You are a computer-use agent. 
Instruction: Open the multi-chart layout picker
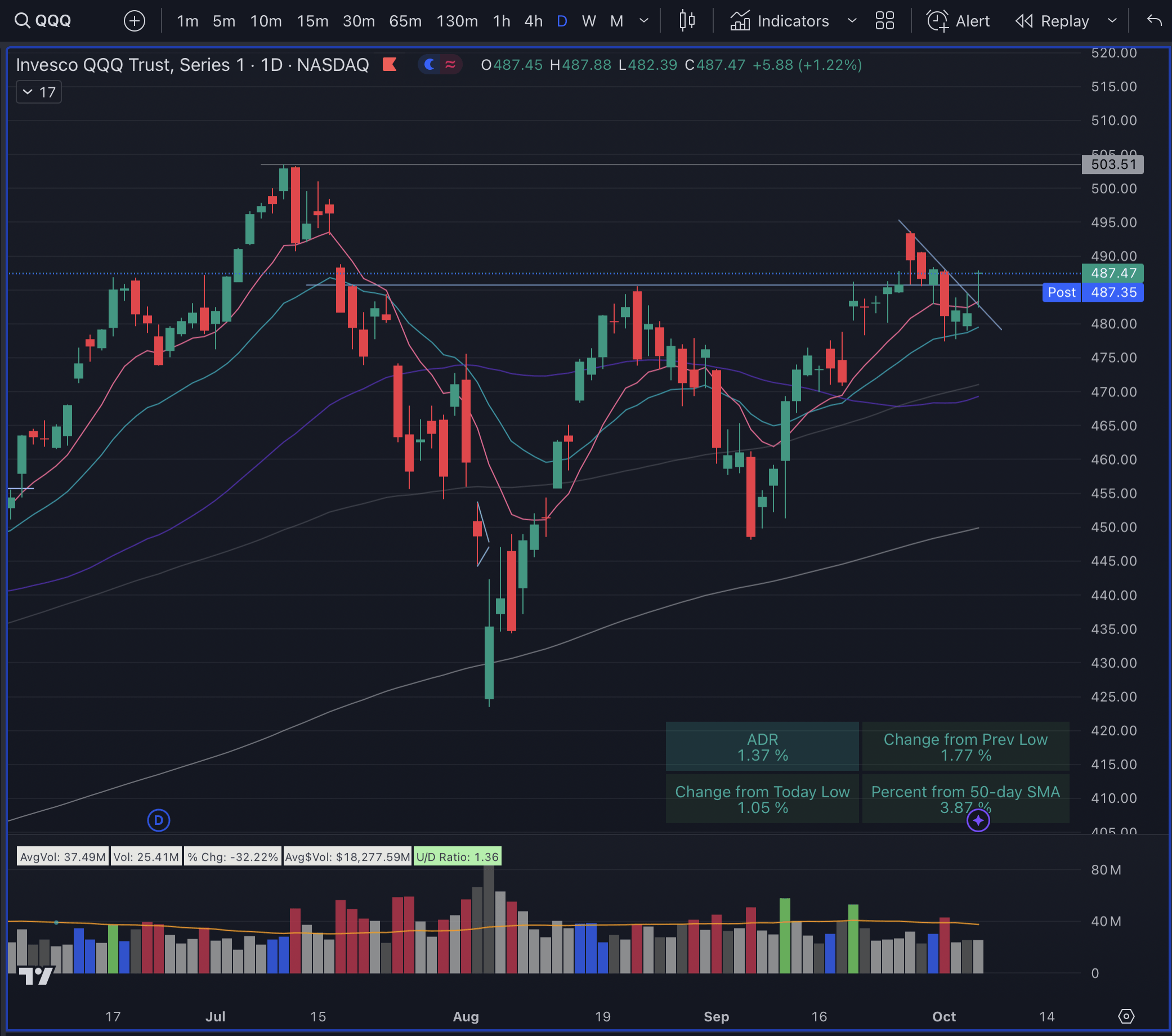(885, 21)
